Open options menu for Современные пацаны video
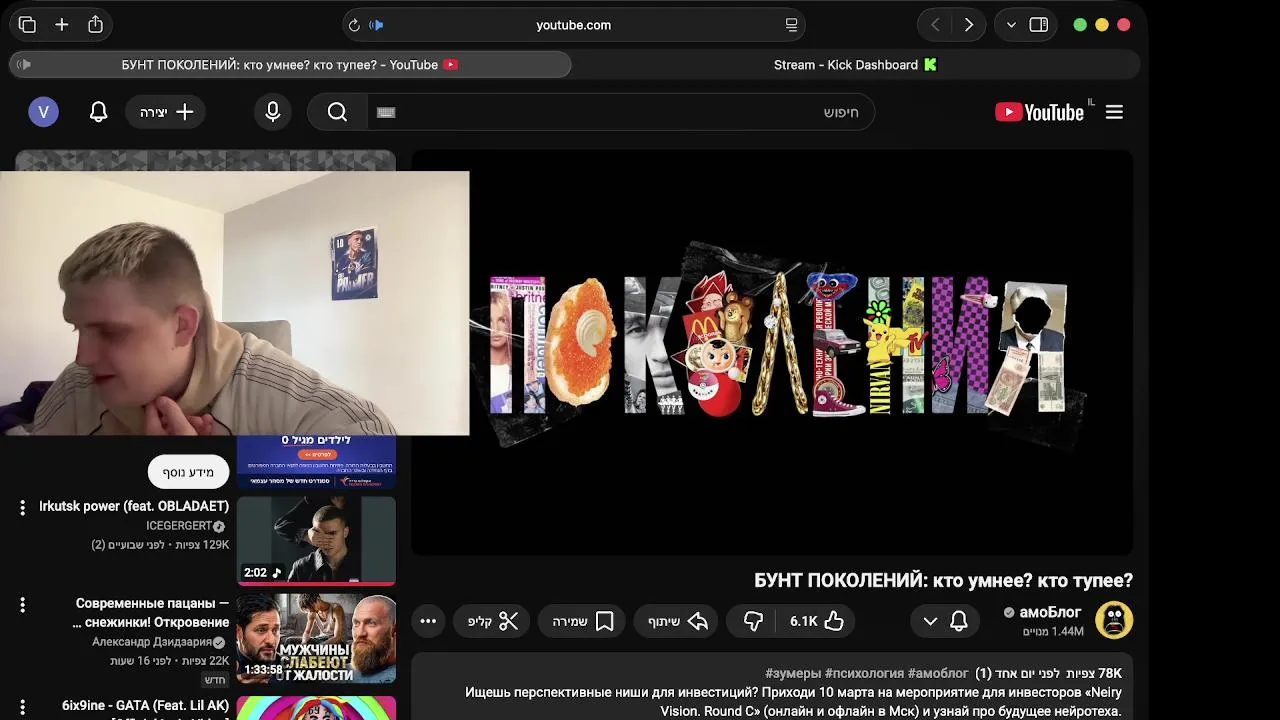This screenshot has height=720, width=1280. coord(22,605)
